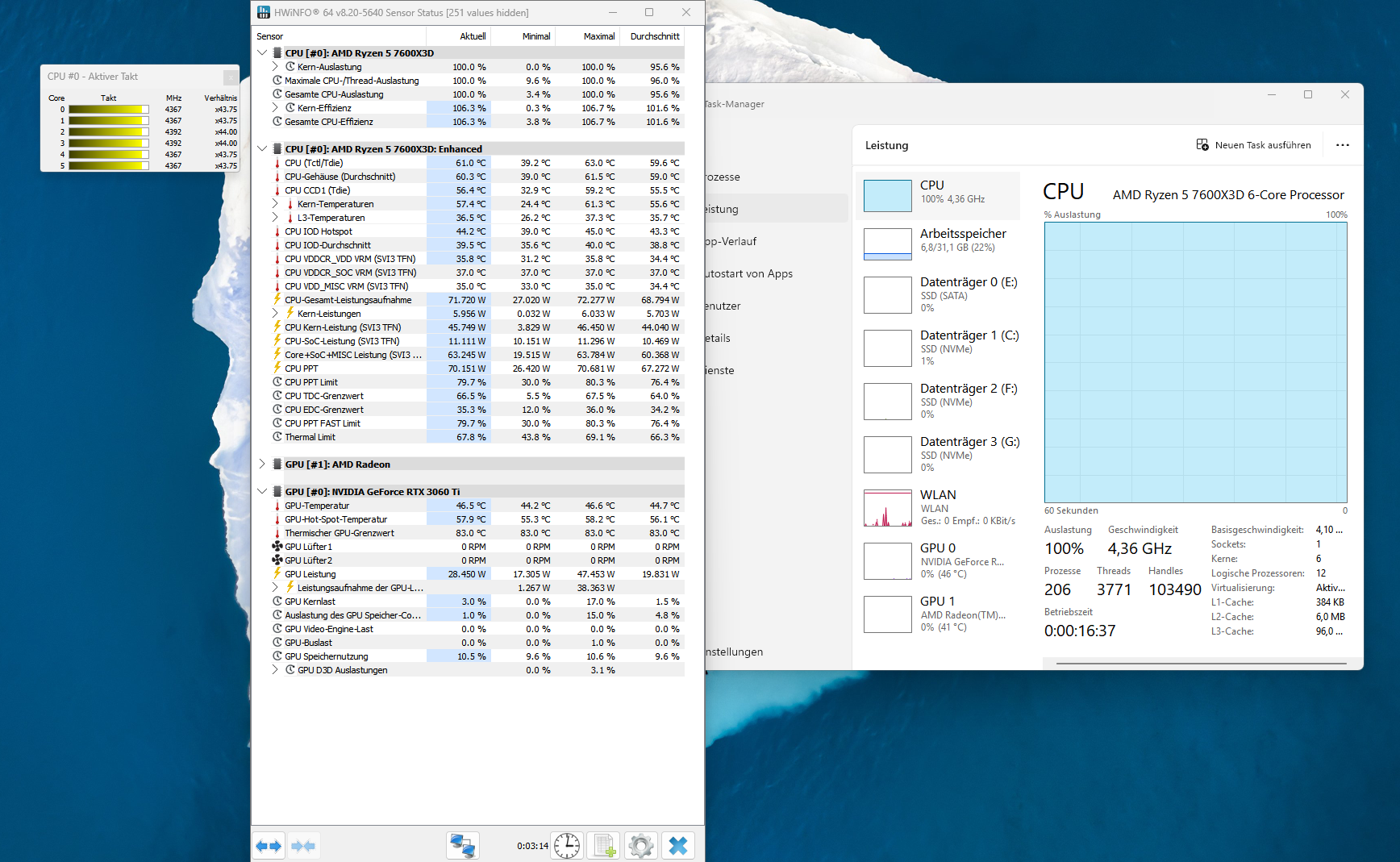Image resolution: width=1400 pixels, height=862 pixels.
Task: Open HWiNFO sensor settings gear icon
Action: click(641, 846)
